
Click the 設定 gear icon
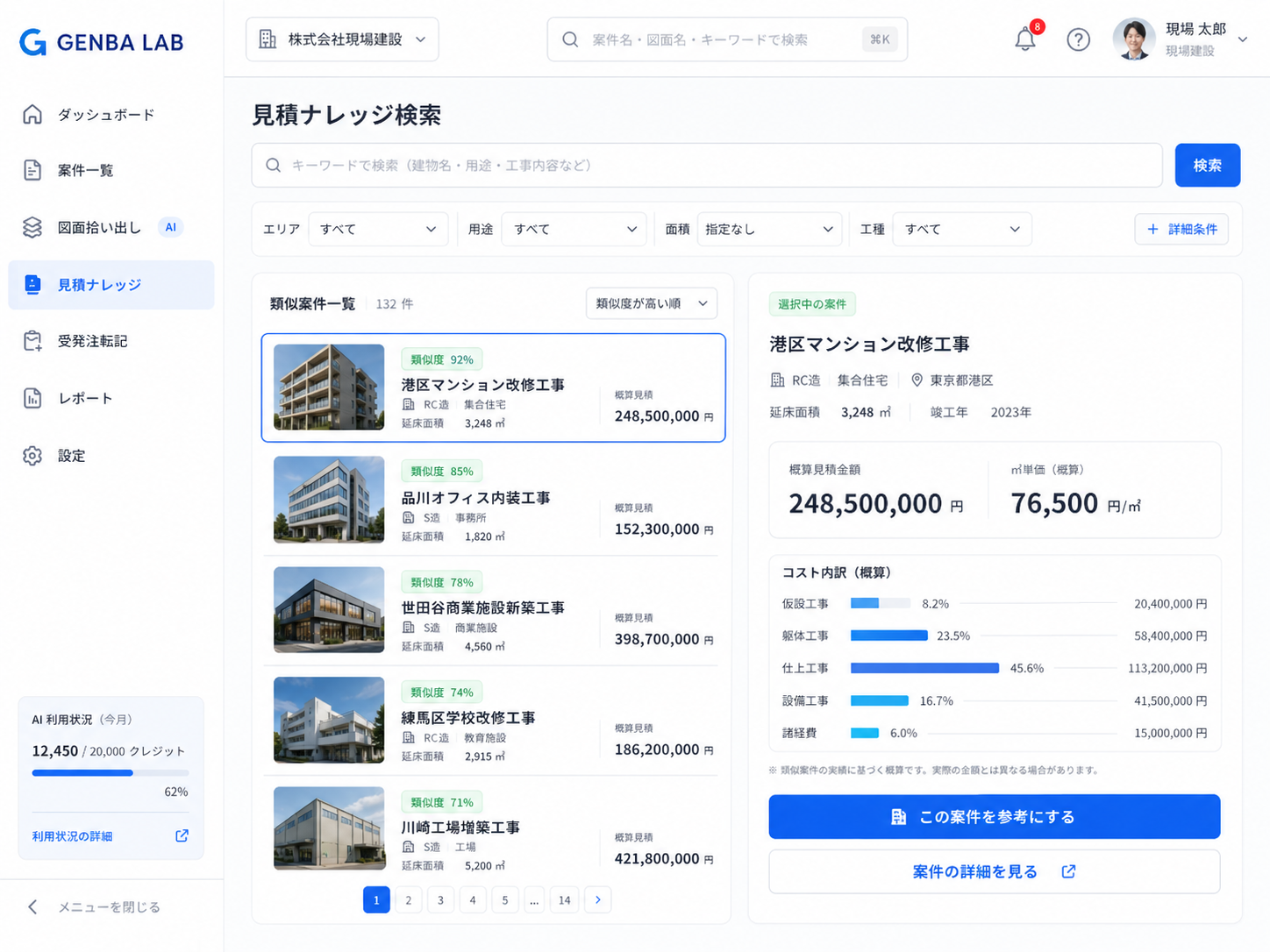tap(32, 456)
